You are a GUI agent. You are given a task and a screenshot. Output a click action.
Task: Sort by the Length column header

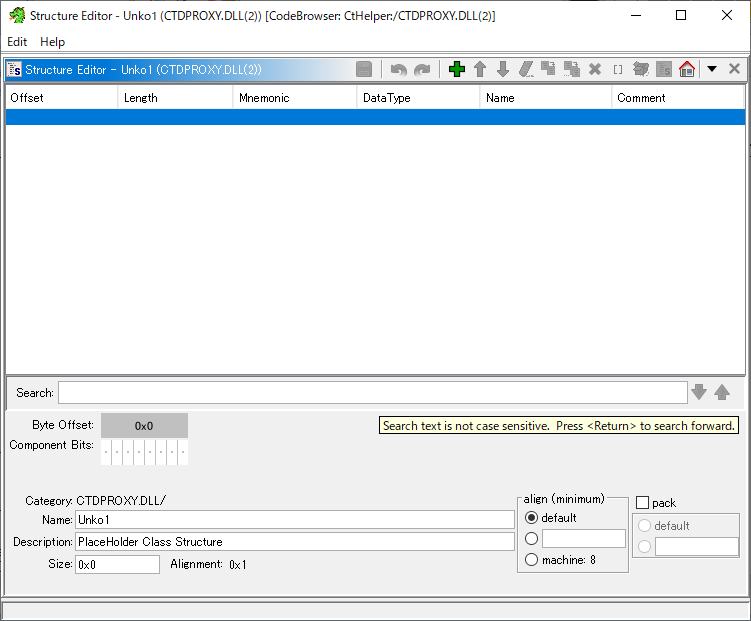175,98
